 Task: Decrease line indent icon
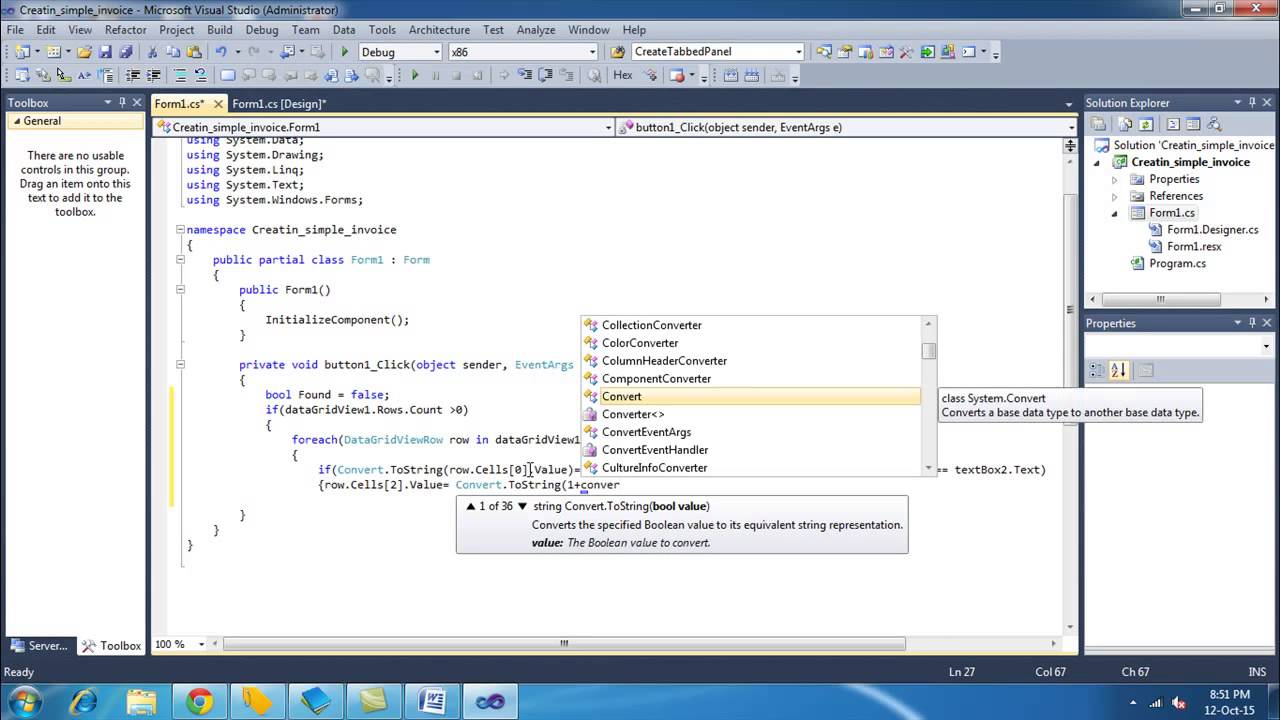(132, 75)
